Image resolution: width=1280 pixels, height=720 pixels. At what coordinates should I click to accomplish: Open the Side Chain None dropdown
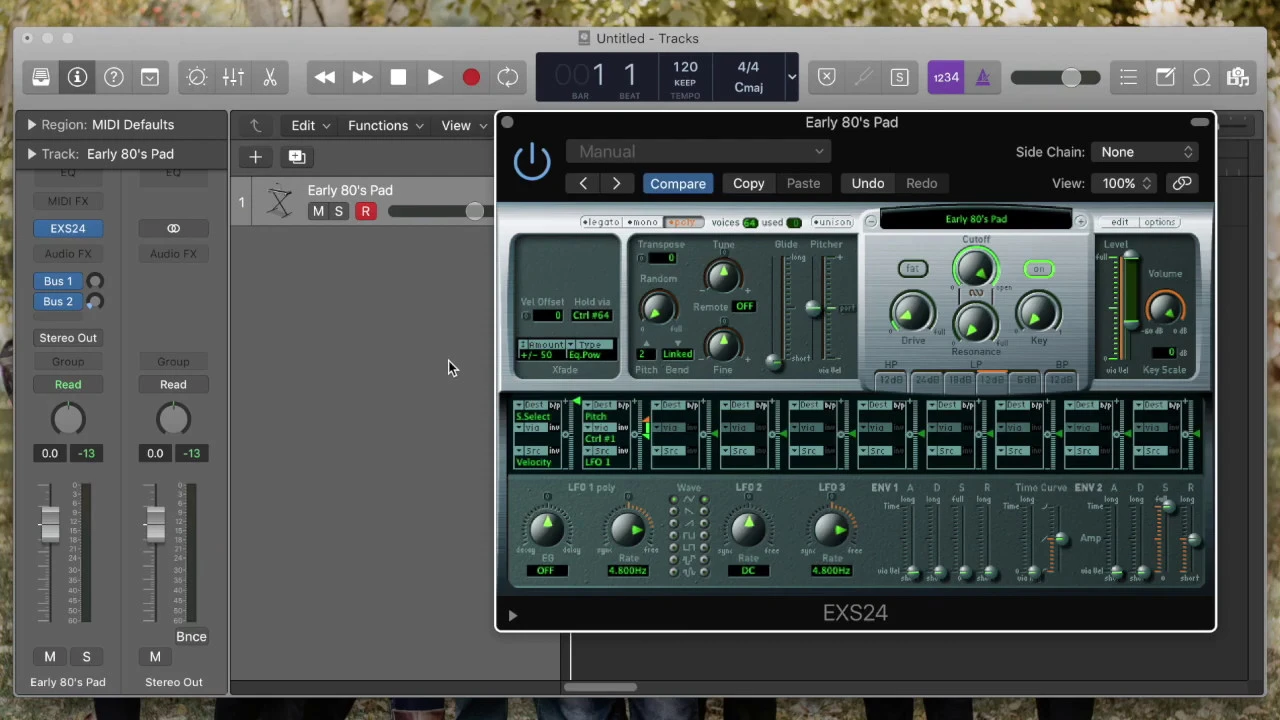1145,152
